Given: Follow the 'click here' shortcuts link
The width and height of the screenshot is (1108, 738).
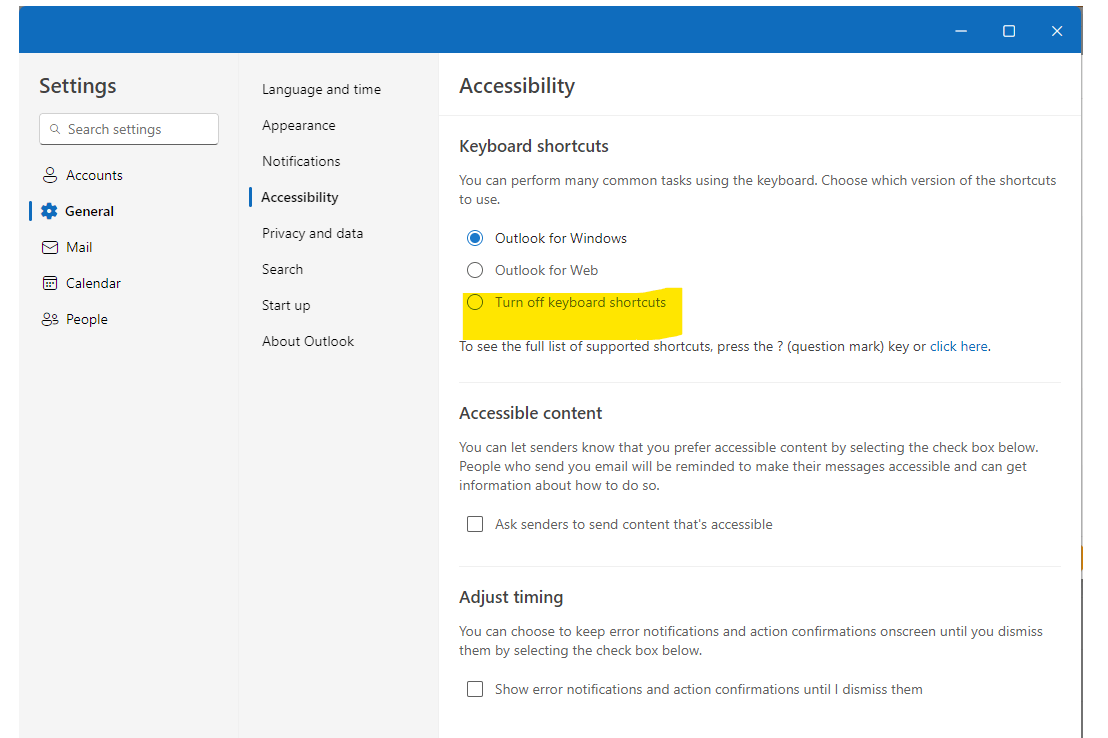Looking at the screenshot, I should tap(958, 347).
